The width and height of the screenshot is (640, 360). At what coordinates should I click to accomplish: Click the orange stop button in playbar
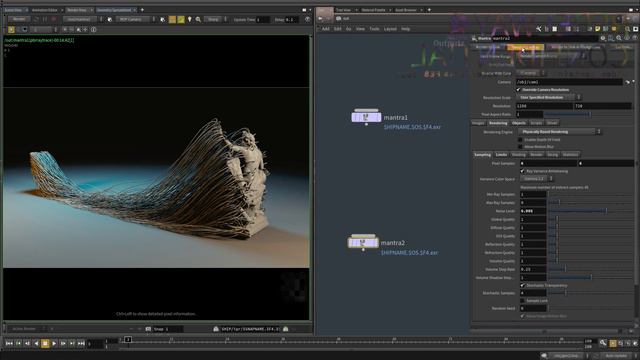click(x=45, y=344)
